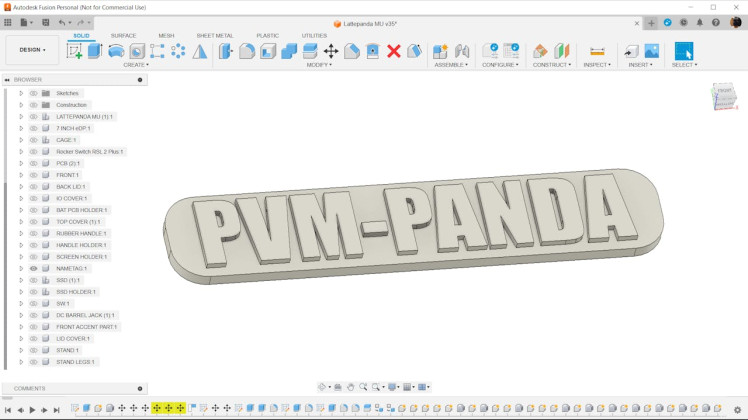Select the Fillet tool
748x420 pixels.
[x=247, y=51]
